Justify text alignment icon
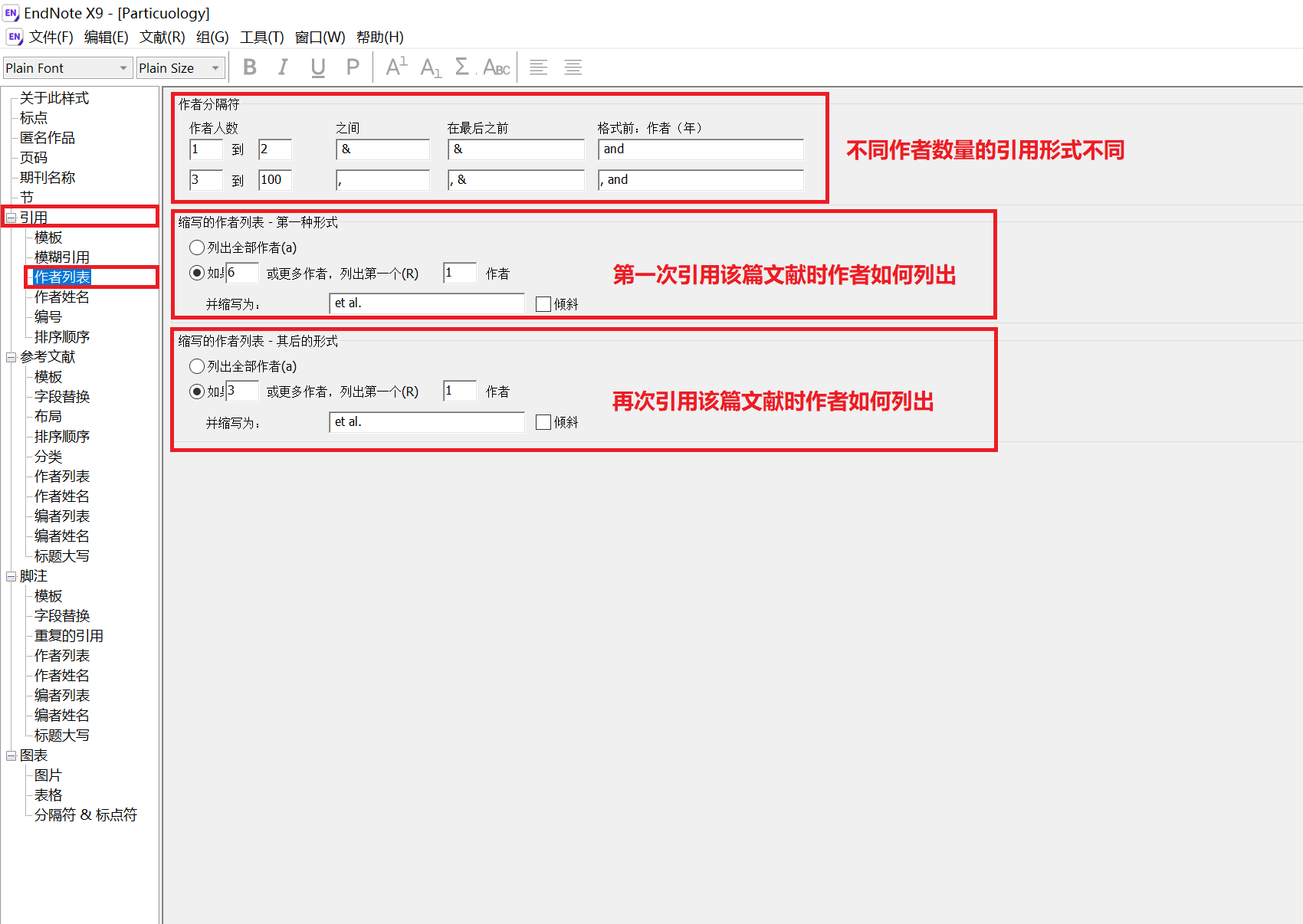 573,67
